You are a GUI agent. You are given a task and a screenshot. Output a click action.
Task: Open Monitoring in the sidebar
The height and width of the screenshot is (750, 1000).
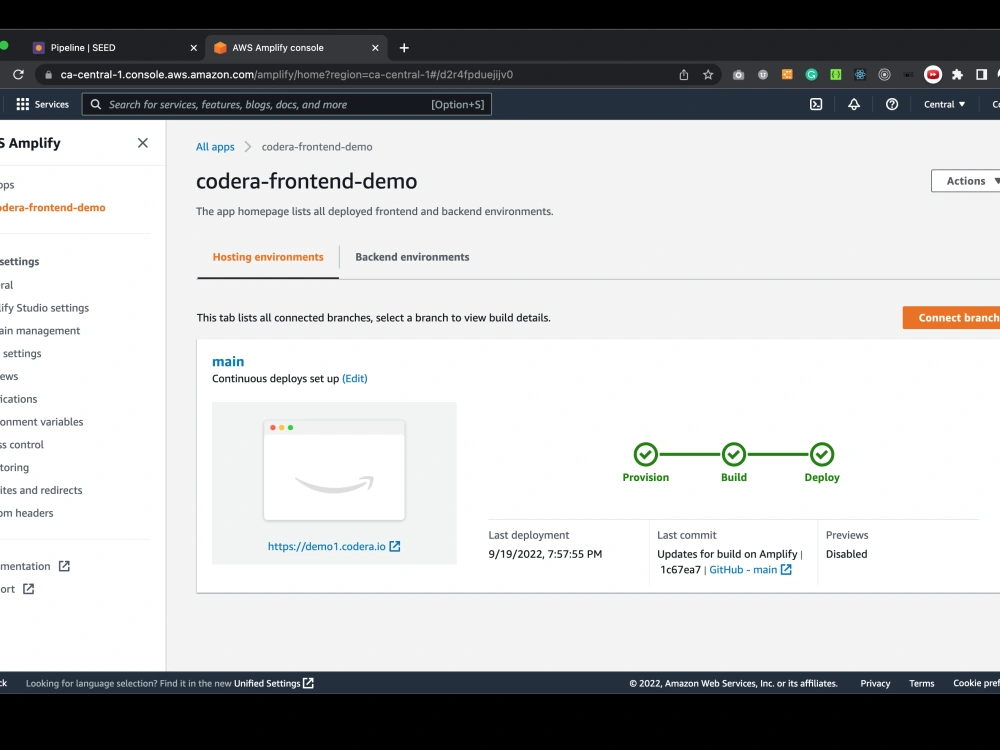[x=15, y=467]
